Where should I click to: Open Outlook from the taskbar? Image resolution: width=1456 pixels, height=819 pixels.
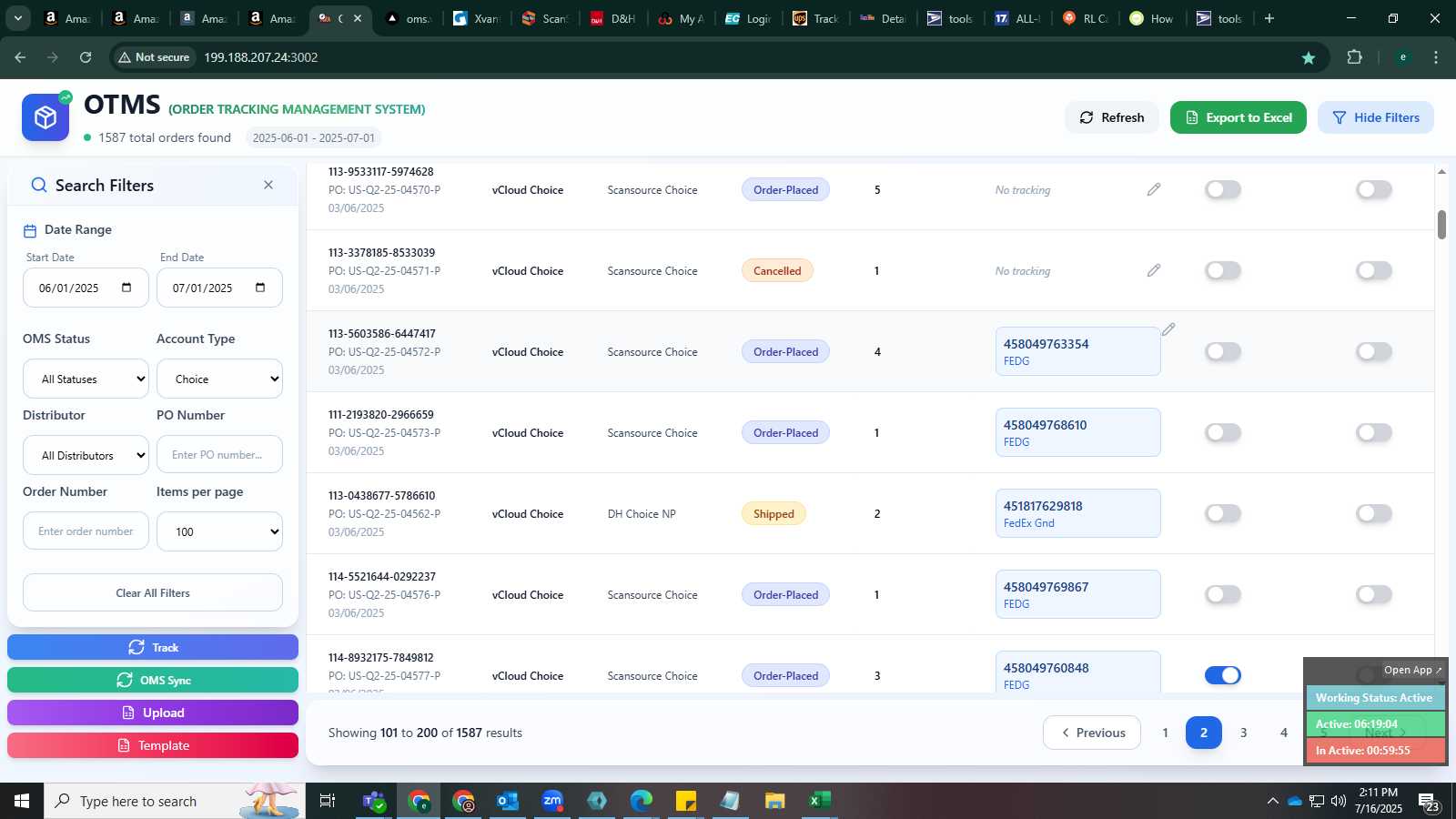pos(507,801)
